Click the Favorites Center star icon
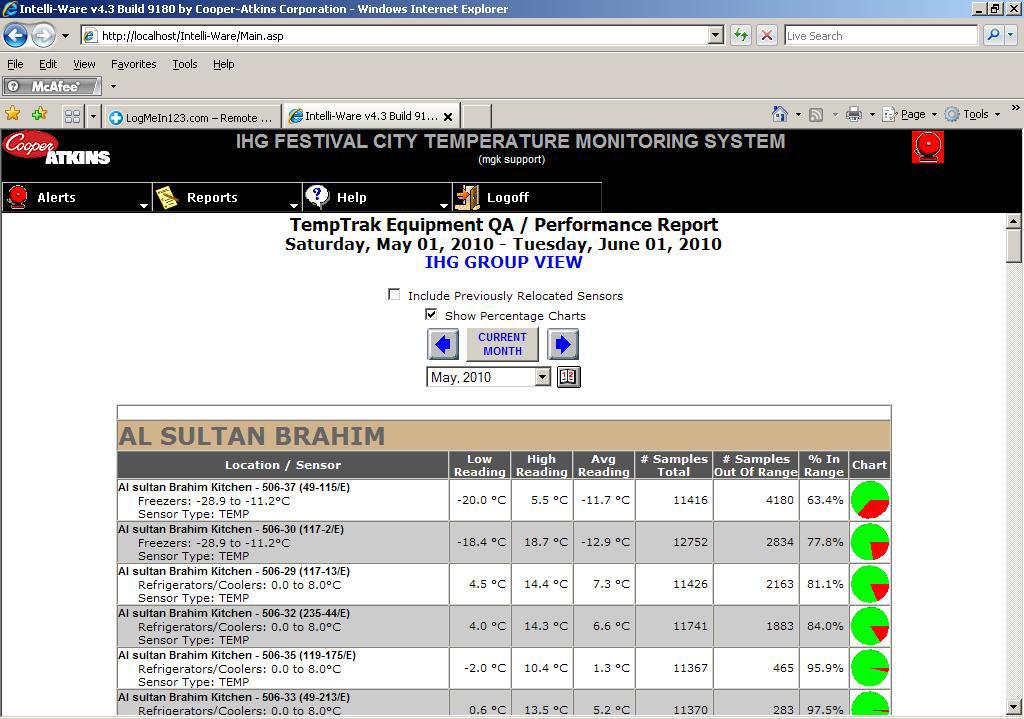This screenshot has width=1024, height=719. point(12,114)
